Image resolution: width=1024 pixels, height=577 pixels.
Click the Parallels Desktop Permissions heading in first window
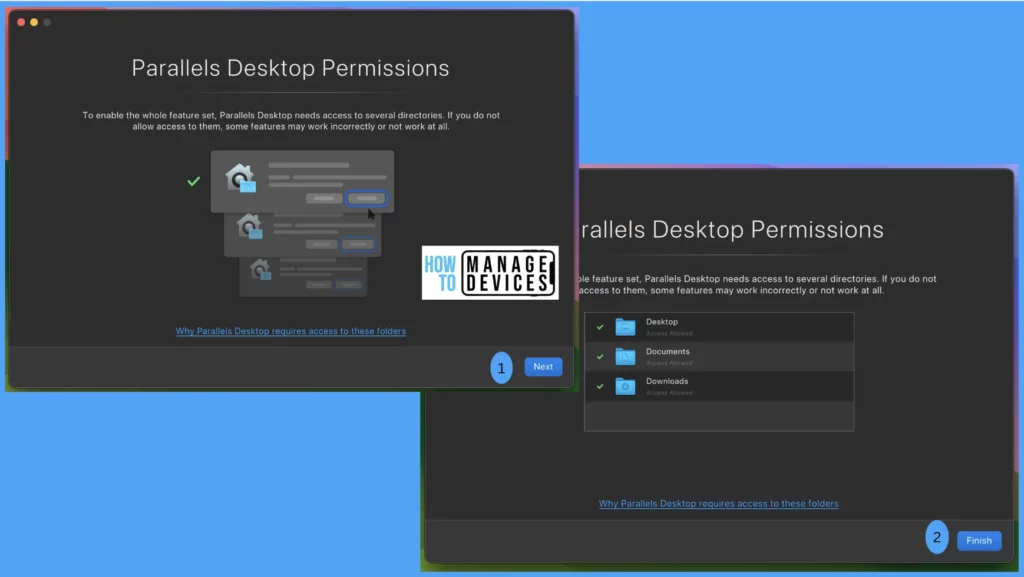(291, 68)
